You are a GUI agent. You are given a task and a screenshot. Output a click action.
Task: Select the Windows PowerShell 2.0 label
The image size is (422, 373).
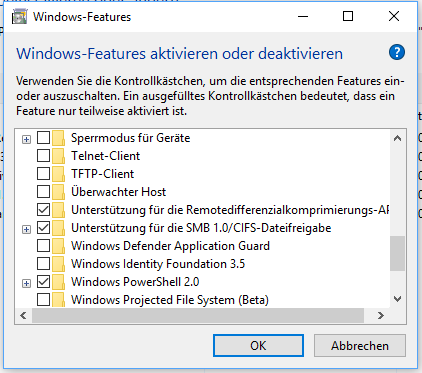point(135,282)
